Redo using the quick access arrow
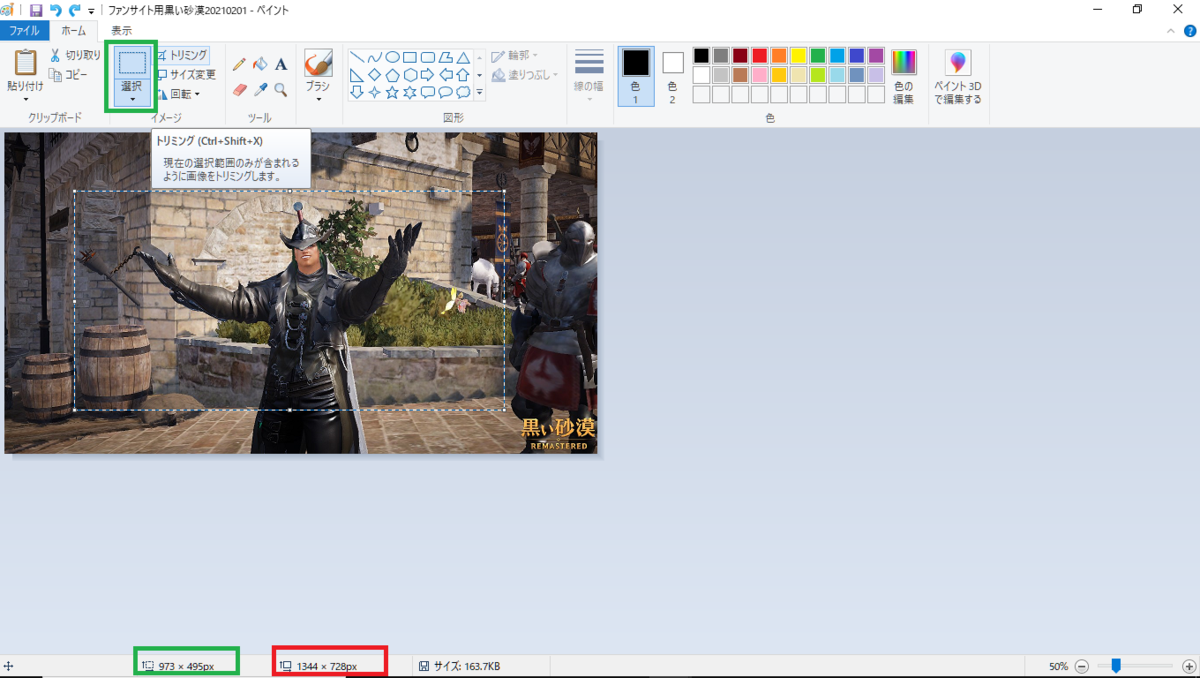This screenshot has height=678, width=1200. (75, 9)
